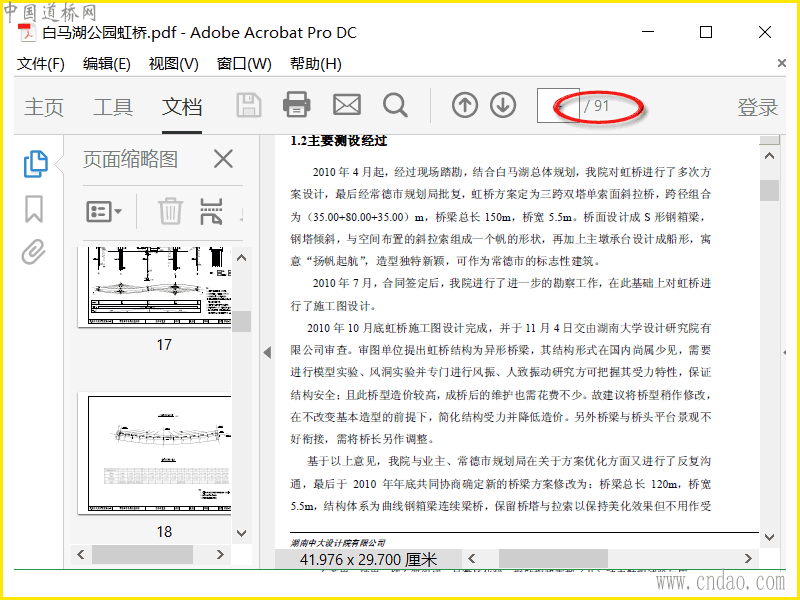Click the rotate/extract pages icon in thumbnails toolbar

coord(211,211)
